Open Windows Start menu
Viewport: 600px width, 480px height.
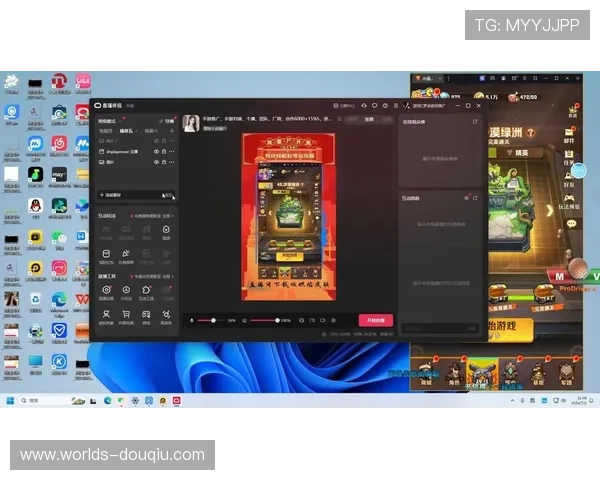[x=10, y=400]
